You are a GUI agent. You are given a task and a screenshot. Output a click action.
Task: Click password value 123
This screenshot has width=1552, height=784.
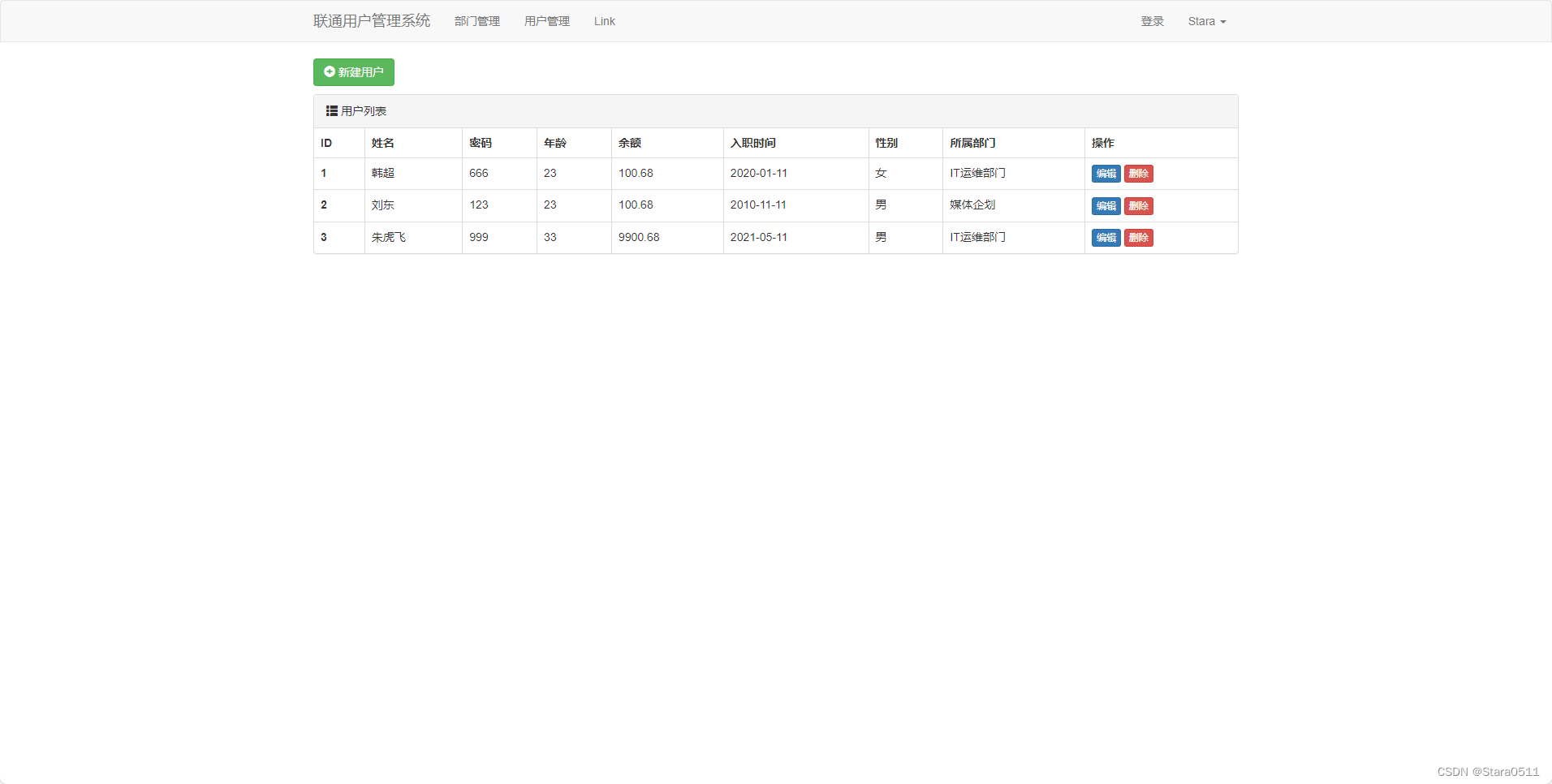[479, 205]
